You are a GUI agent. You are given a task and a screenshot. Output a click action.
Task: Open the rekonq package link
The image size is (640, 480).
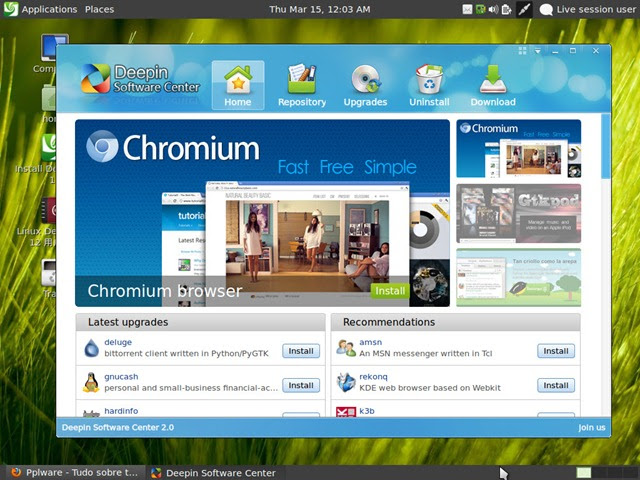tap(373, 376)
